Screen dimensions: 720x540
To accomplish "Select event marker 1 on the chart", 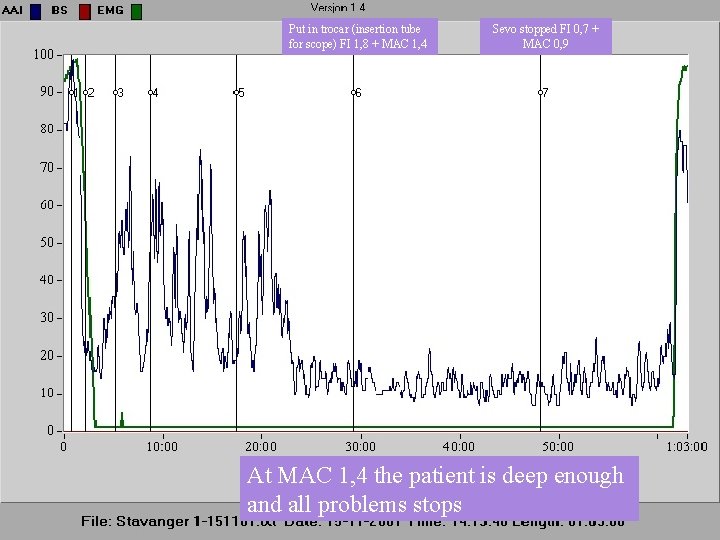I will pos(73,93).
